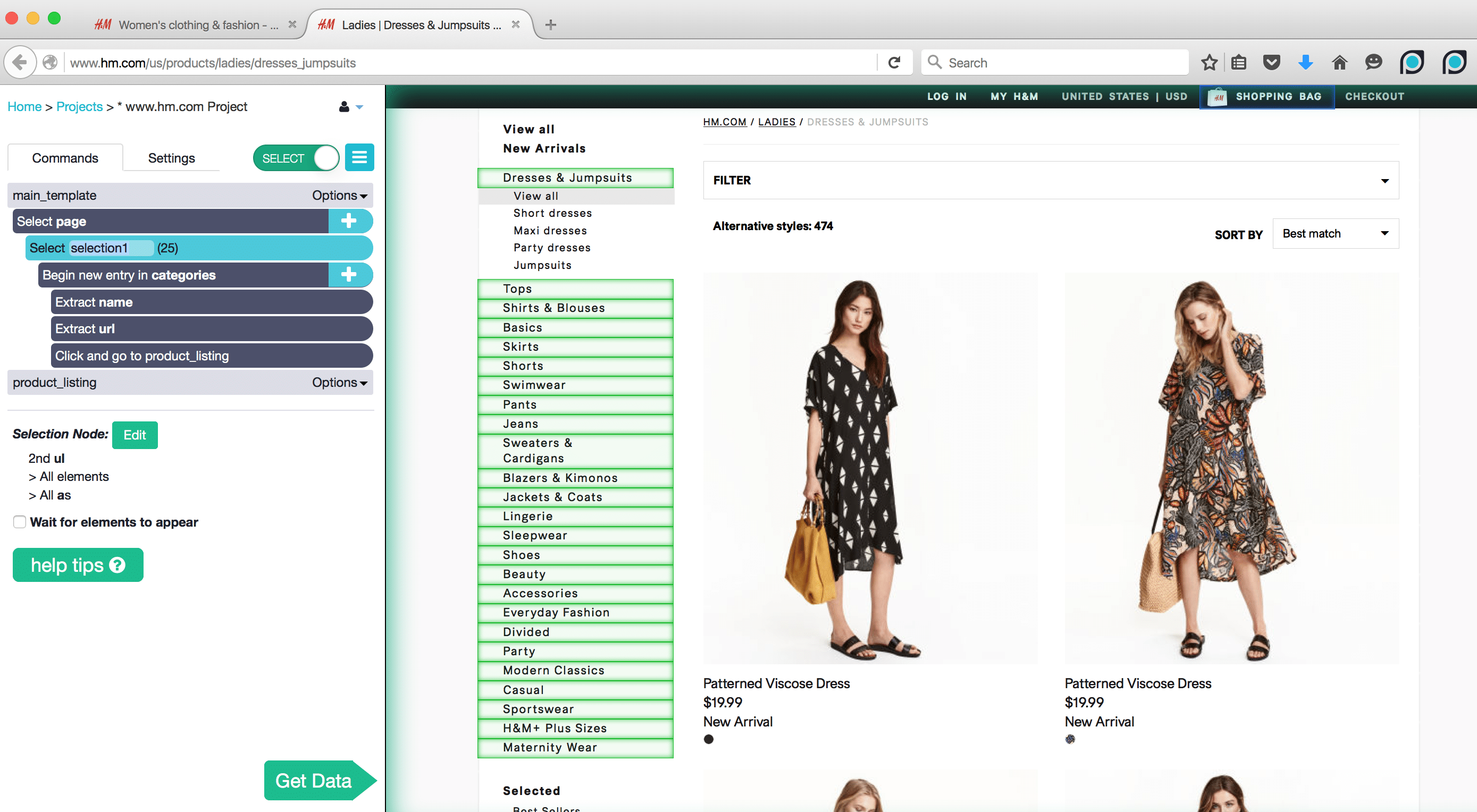Expand the FILTER panel chevron
The width and height of the screenshot is (1477, 812).
point(1384,180)
